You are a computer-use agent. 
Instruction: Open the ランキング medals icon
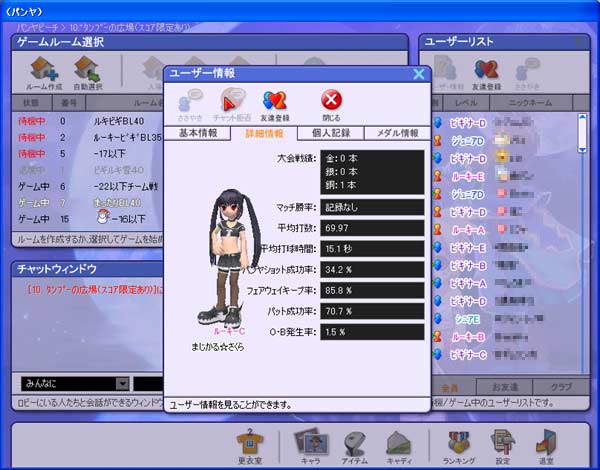point(458,442)
